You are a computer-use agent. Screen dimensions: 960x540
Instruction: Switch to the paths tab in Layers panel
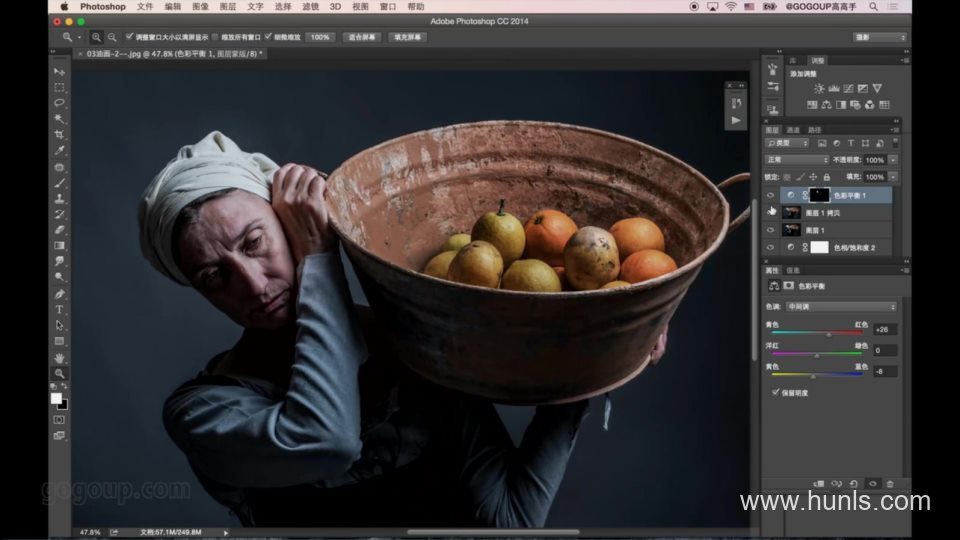click(814, 130)
